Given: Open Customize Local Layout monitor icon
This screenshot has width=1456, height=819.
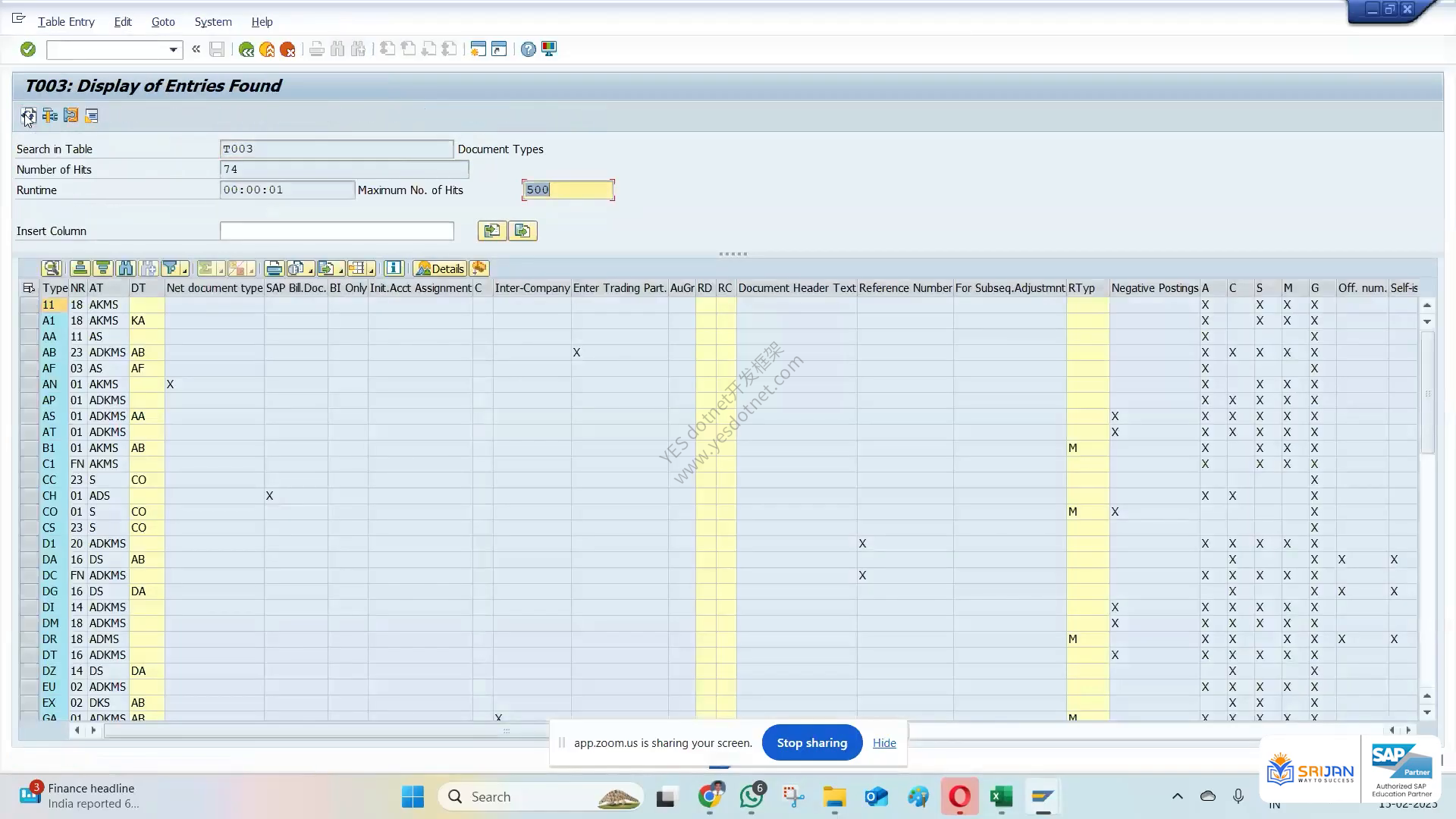Looking at the screenshot, I should 549,49.
